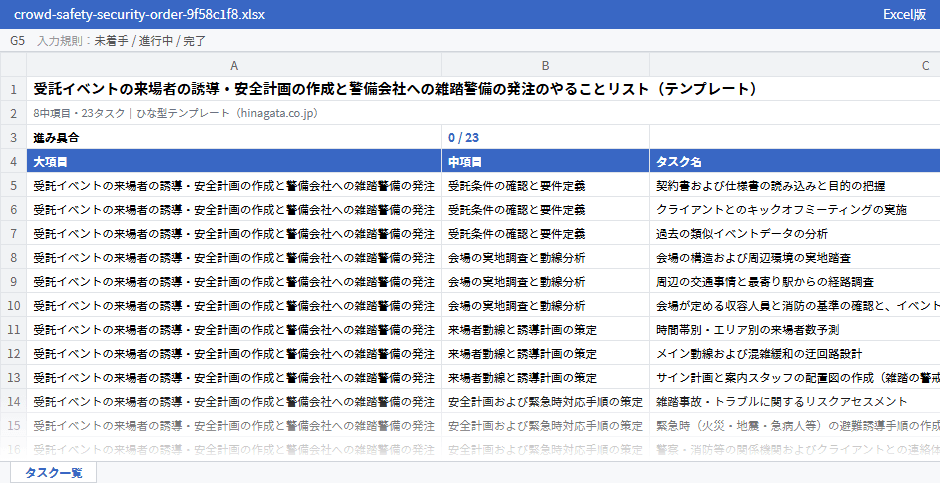Select column A header
940x483 pixels.
(234, 65)
